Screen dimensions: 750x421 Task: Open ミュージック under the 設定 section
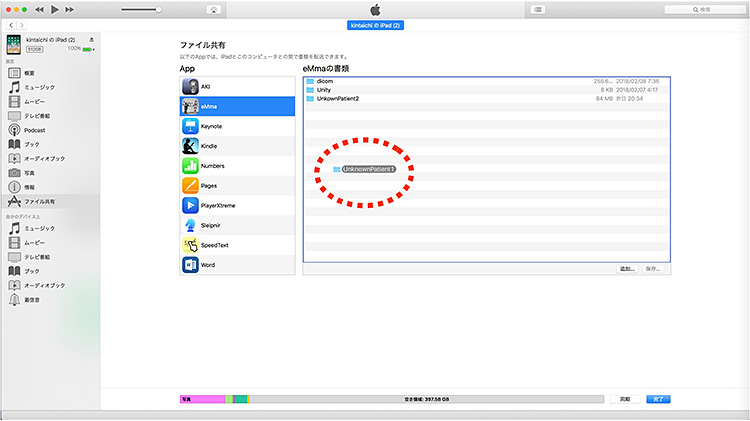[39, 88]
